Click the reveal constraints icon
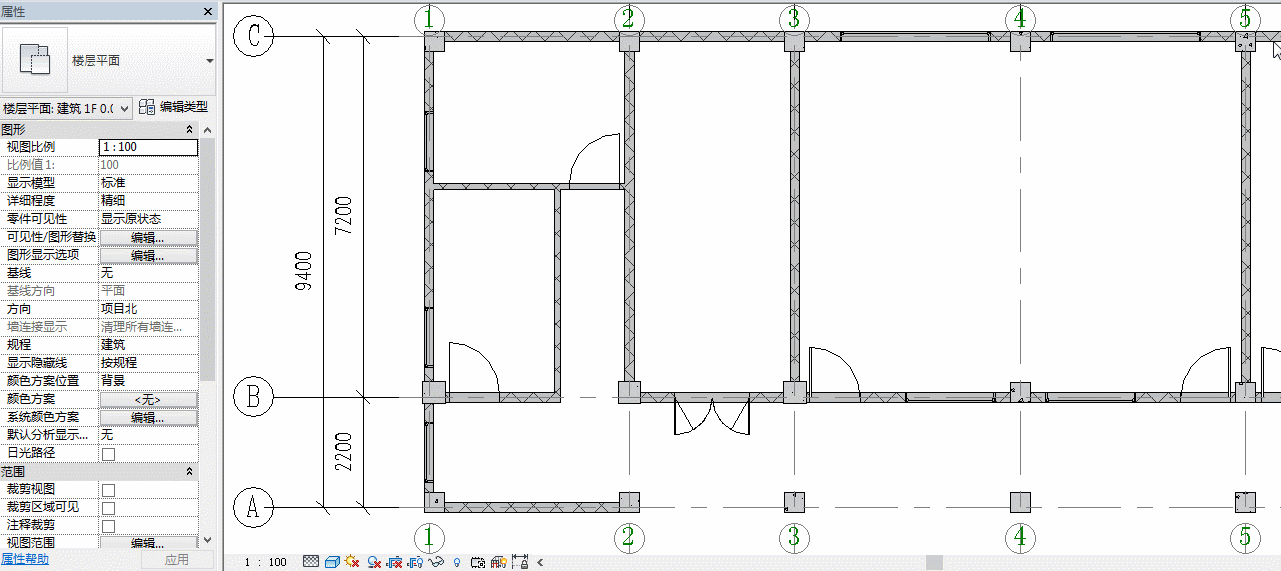The height and width of the screenshot is (571, 1281). pos(520,562)
